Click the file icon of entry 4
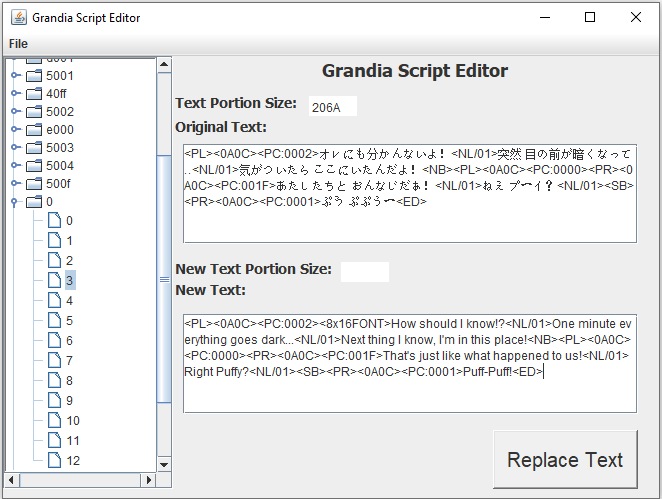Screen dimensions: 662x499 coord(54,300)
